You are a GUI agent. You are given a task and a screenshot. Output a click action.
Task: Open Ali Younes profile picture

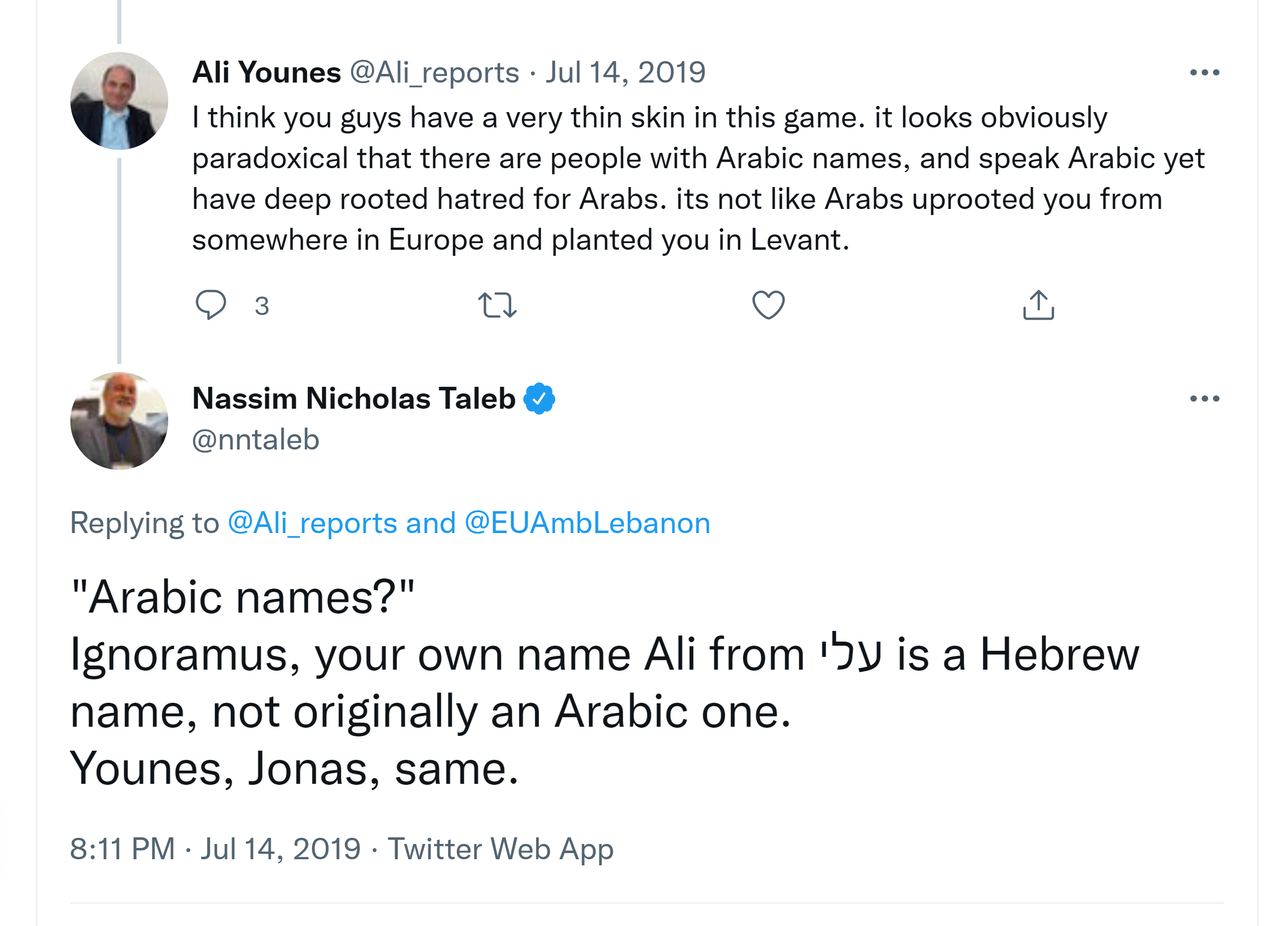coord(119,101)
